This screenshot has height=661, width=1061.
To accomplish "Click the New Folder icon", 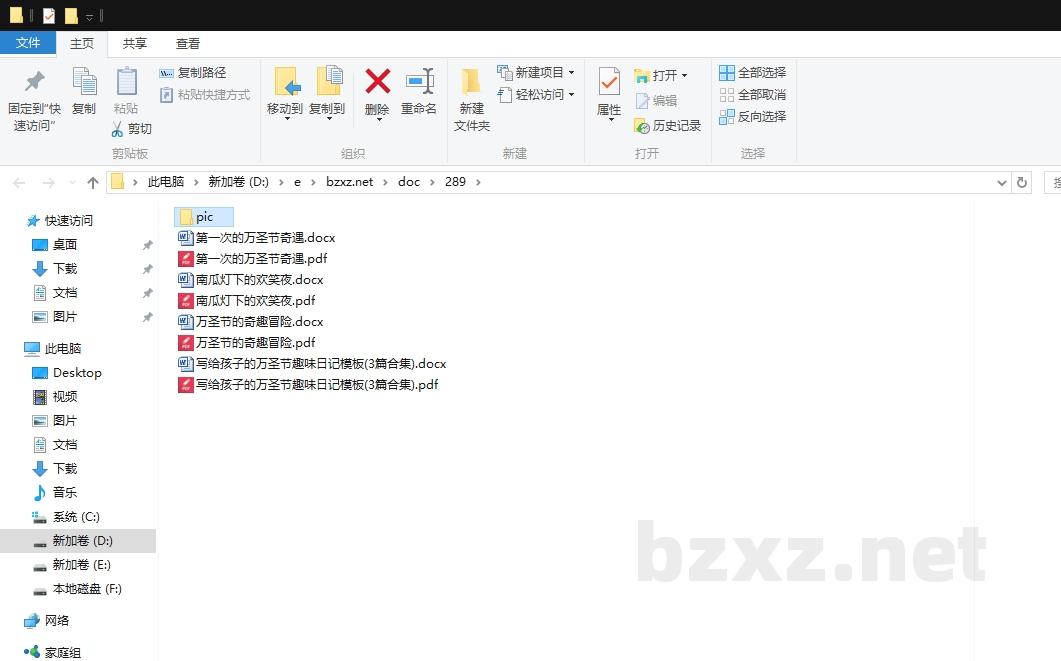I will click(x=471, y=82).
